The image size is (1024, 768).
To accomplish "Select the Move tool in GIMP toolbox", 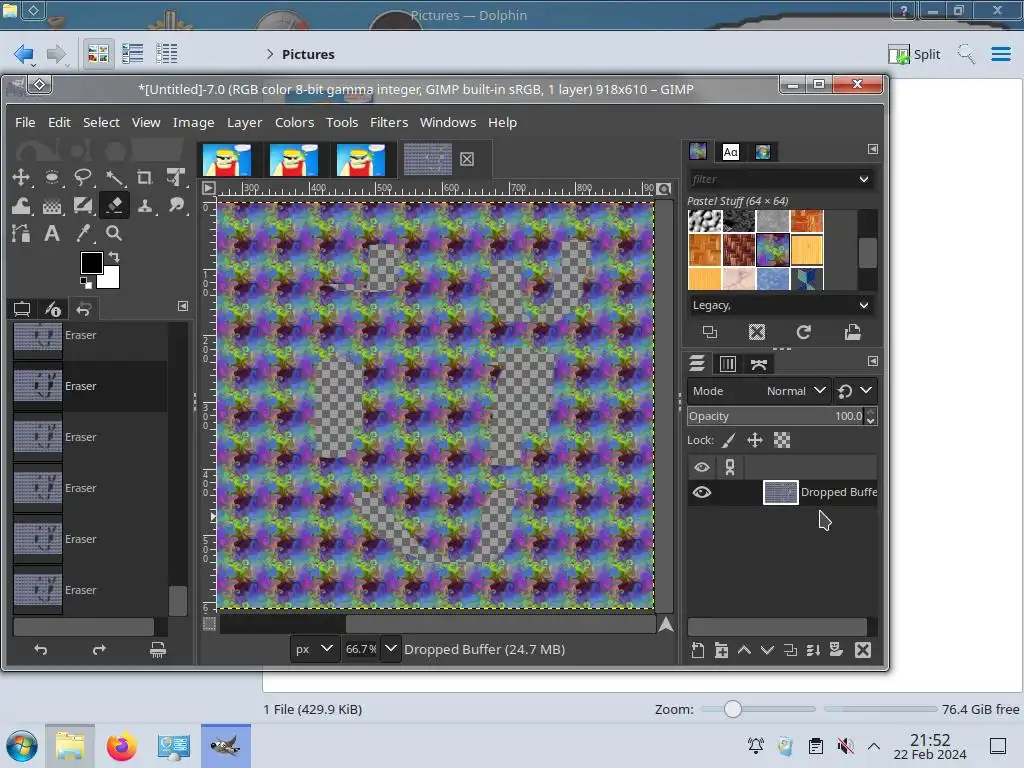I will (x=21, y=177).
